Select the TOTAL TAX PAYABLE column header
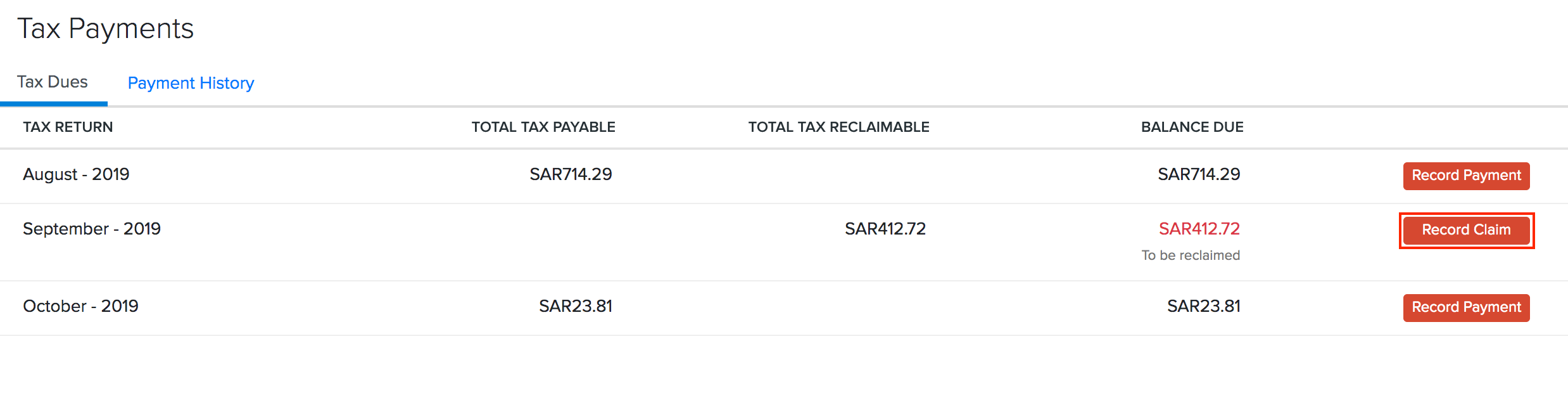1568x393 pixels. 543,127
